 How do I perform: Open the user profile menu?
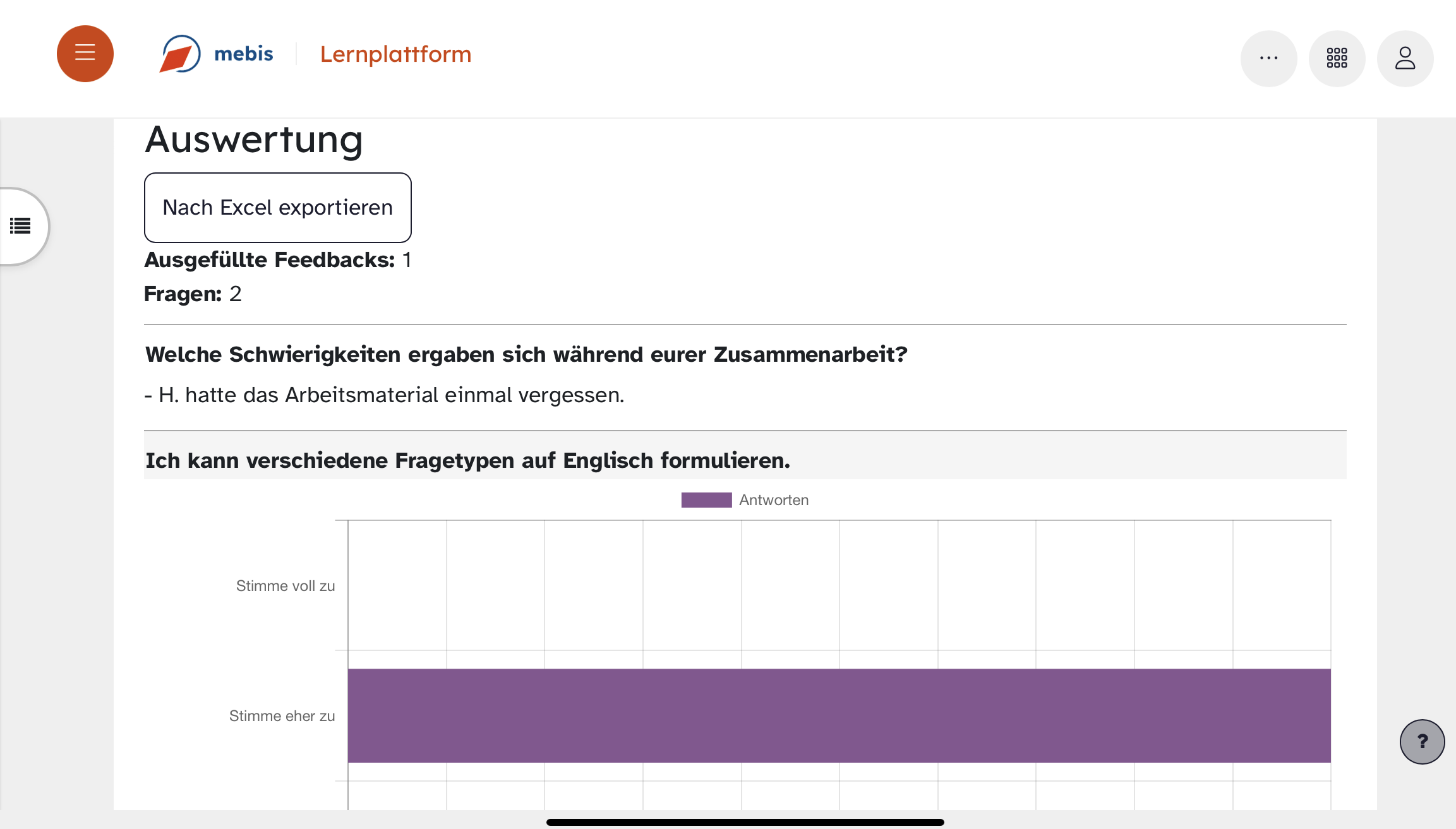pos(1405,58)
